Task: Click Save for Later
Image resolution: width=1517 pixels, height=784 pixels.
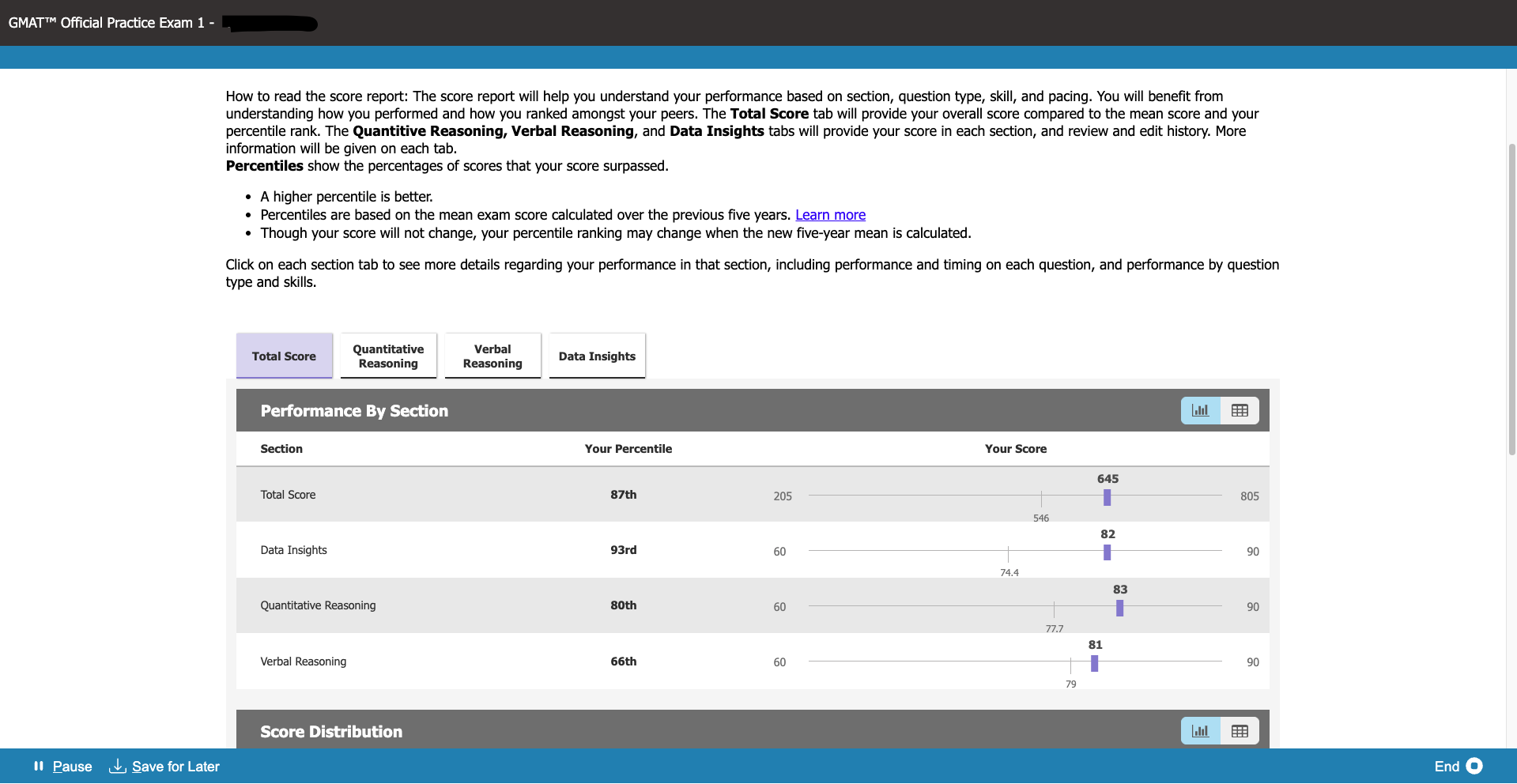Action: pyautogui.click(x=175, y=766)
